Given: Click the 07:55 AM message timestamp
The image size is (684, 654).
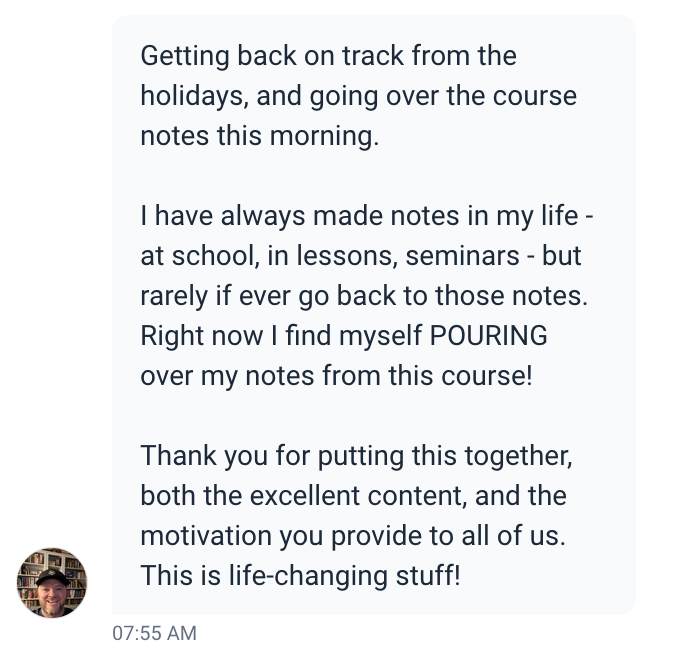Looking at the screenshot, I should 154,633.
